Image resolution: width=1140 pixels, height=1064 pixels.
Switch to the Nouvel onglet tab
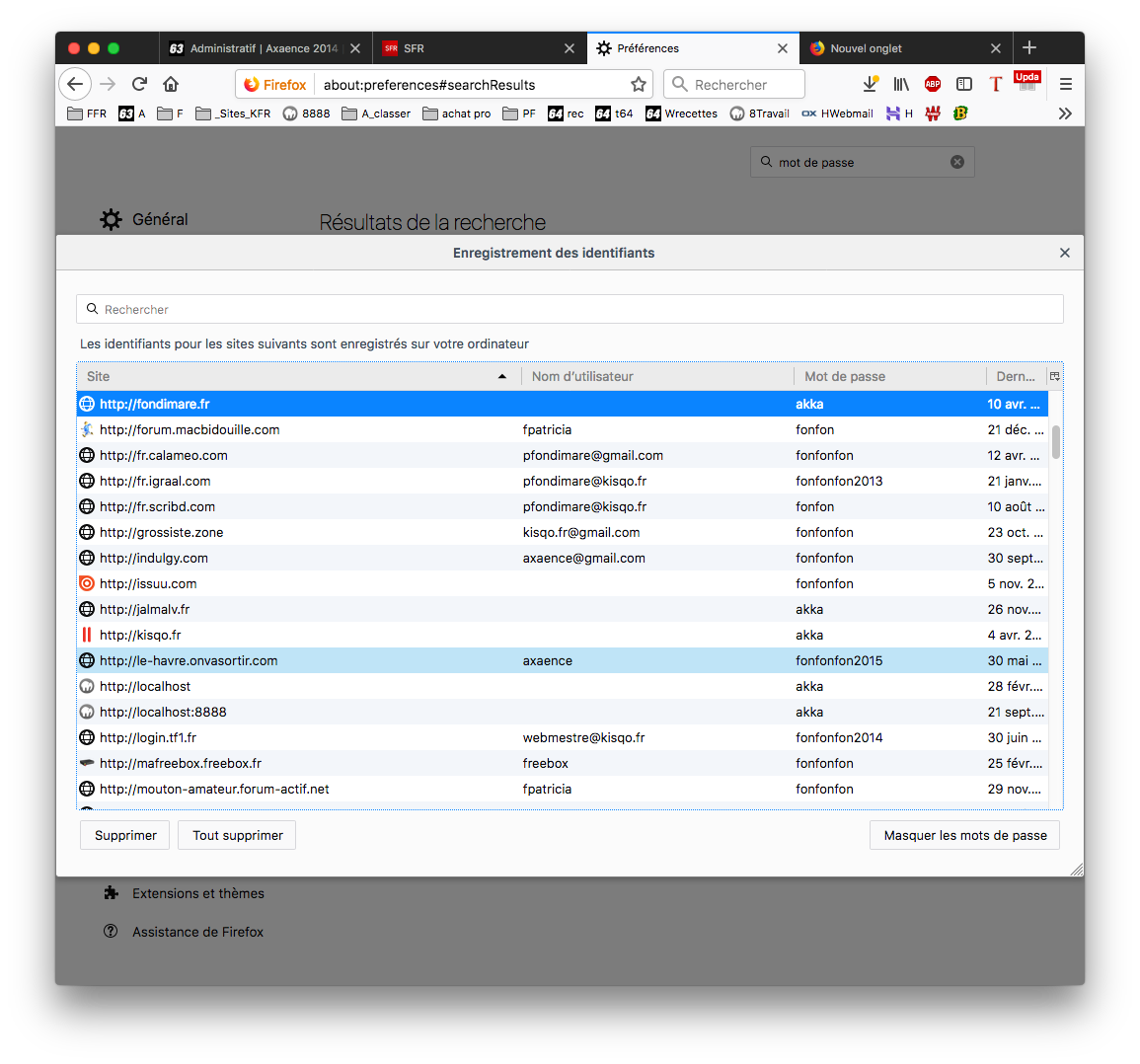pos(906,48)
